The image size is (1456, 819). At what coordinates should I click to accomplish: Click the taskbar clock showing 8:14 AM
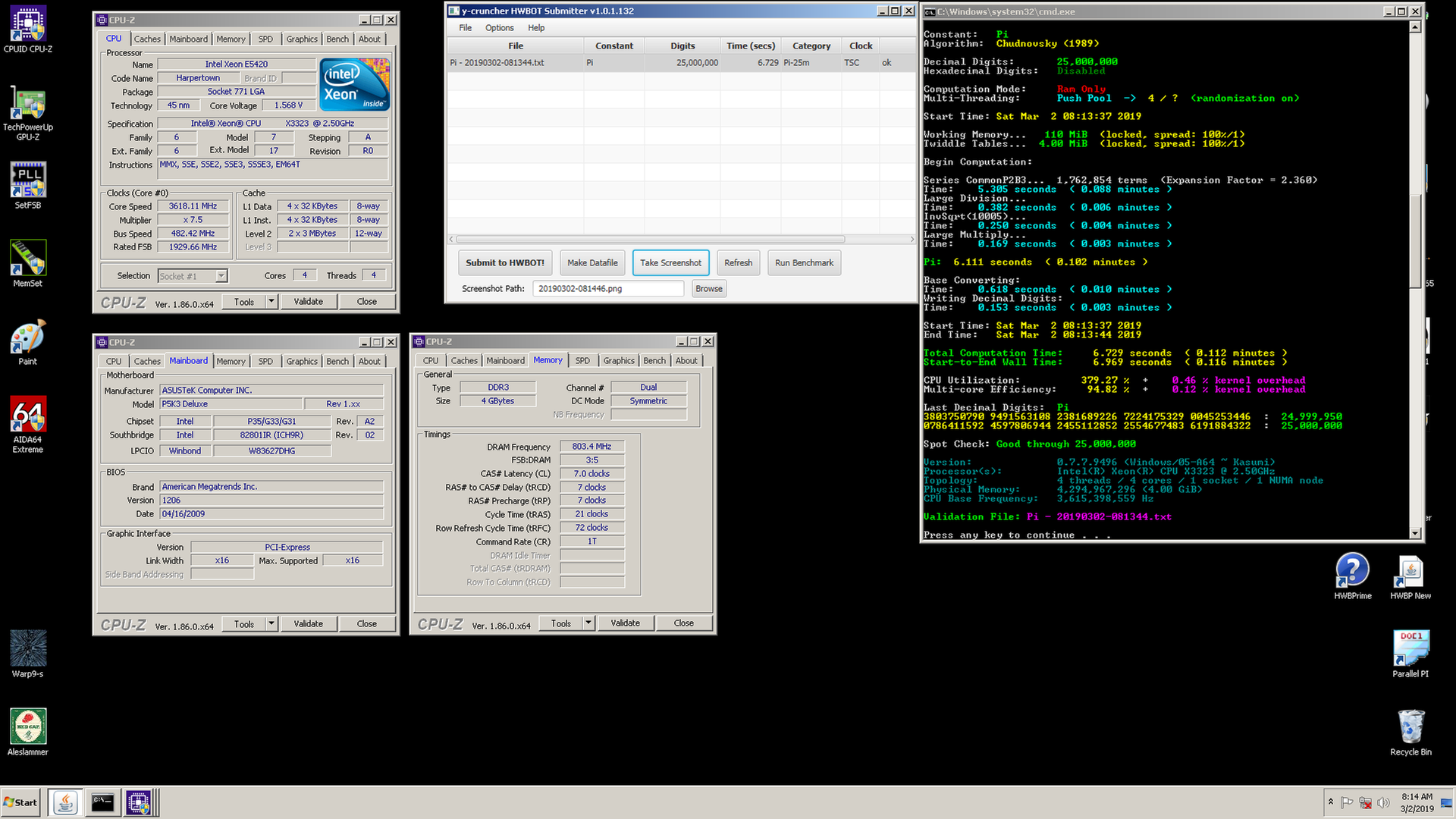pyautogui.click(x=1417, y=802)
